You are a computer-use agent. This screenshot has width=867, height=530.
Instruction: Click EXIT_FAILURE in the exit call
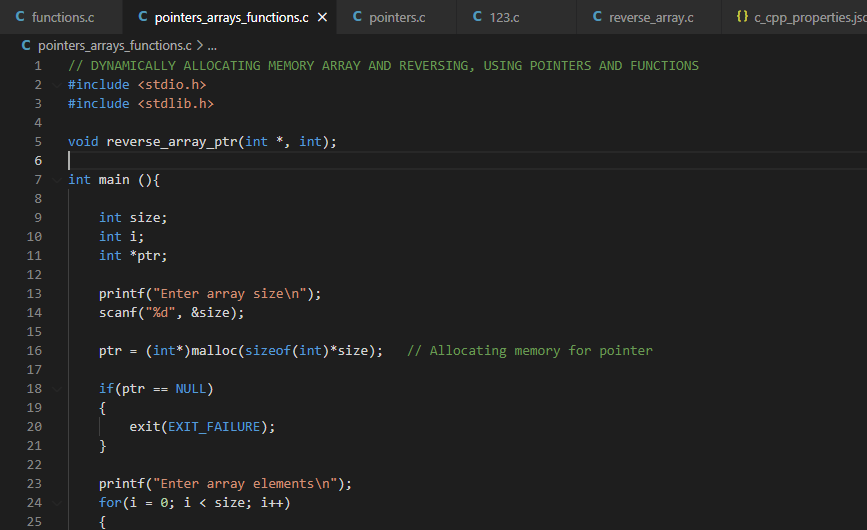pyautogui.click(x=214, y=427)
